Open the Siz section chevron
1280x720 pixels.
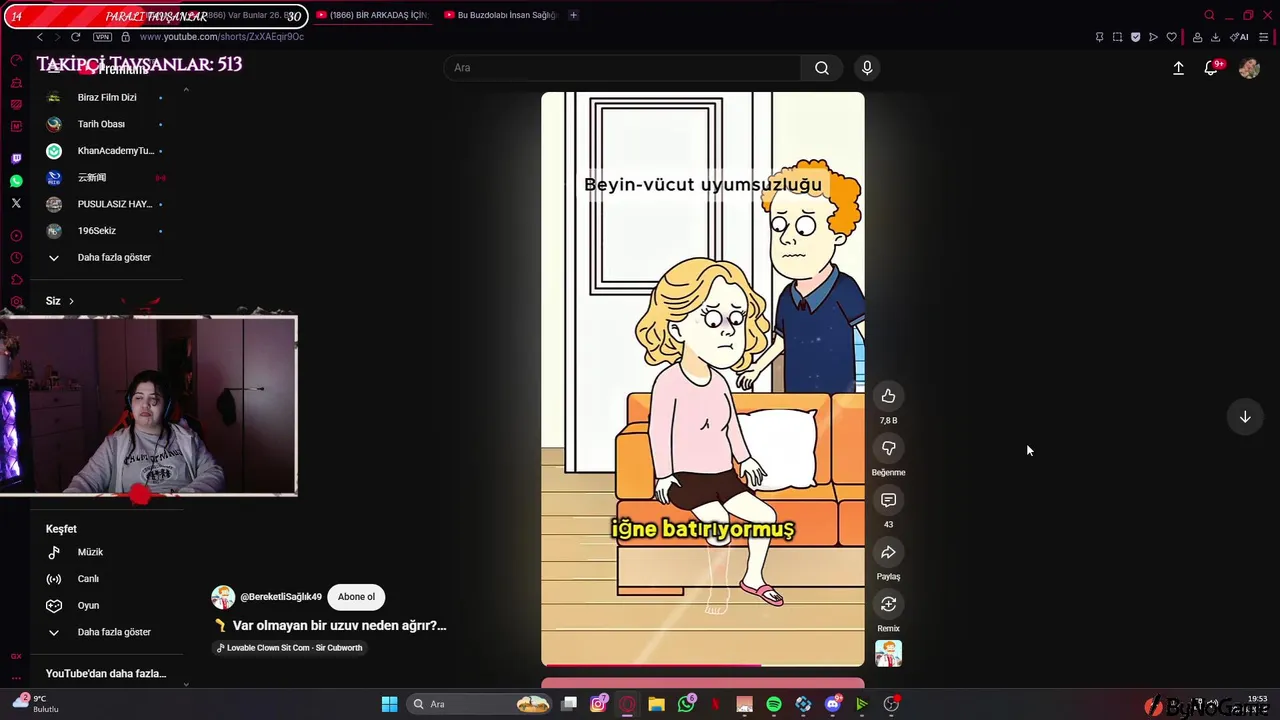click(x=70, y=301)
